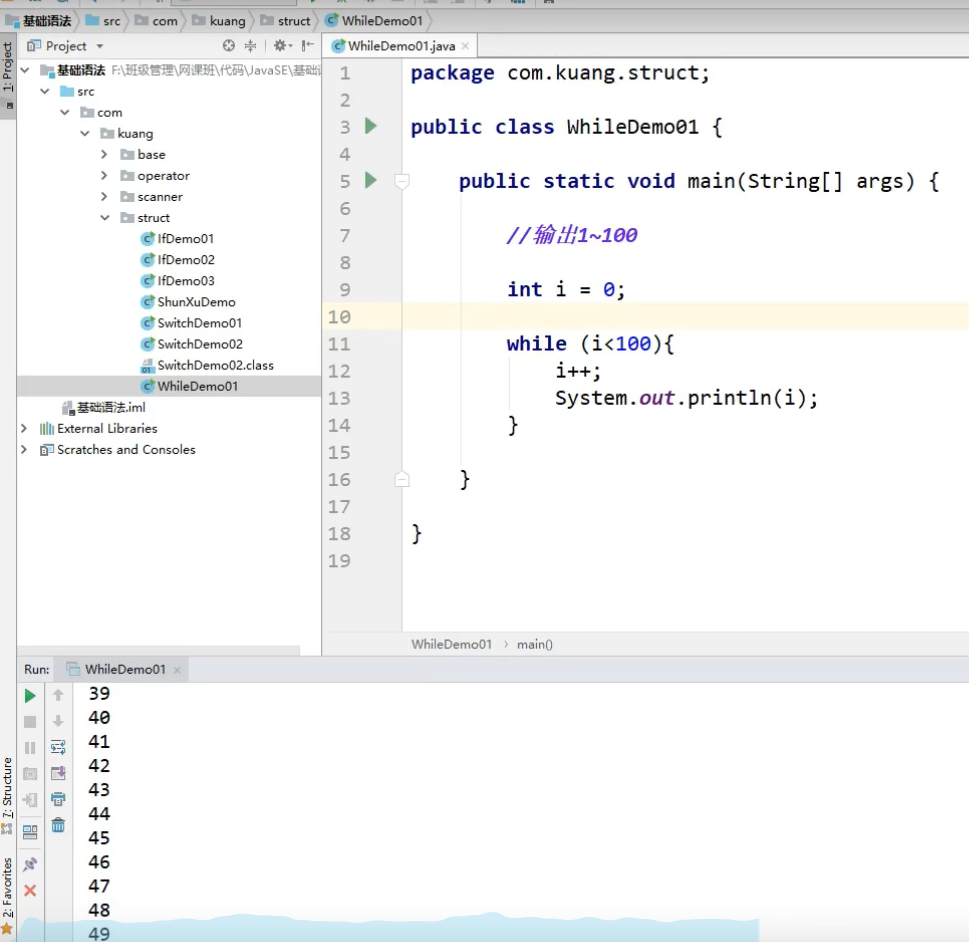Viewport: 969px width, 942px height.
Task: Click Locate/scroll from source target icon
Action: tap(229, 45)
